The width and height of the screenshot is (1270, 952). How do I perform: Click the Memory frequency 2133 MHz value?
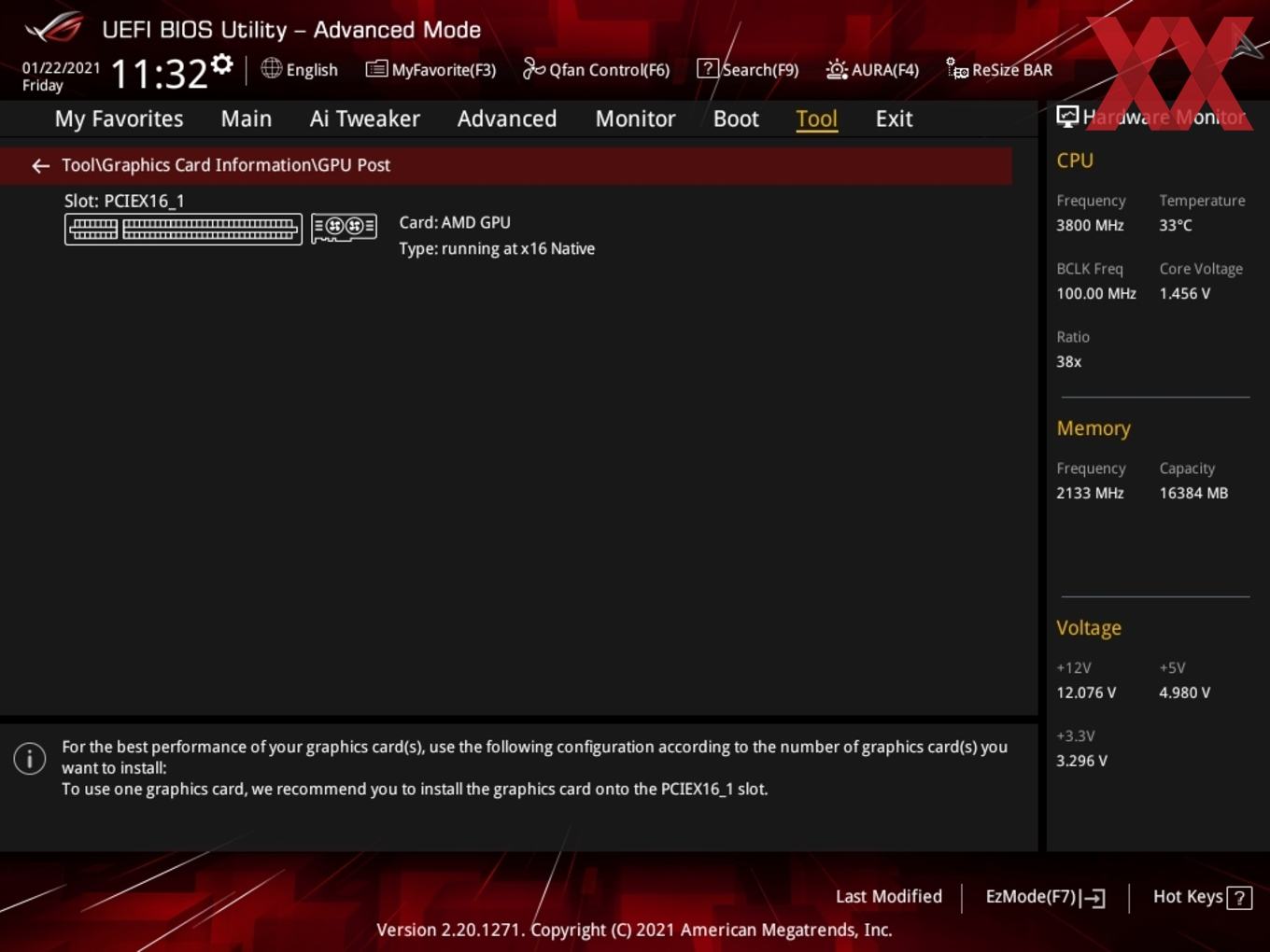(1090, 493)
